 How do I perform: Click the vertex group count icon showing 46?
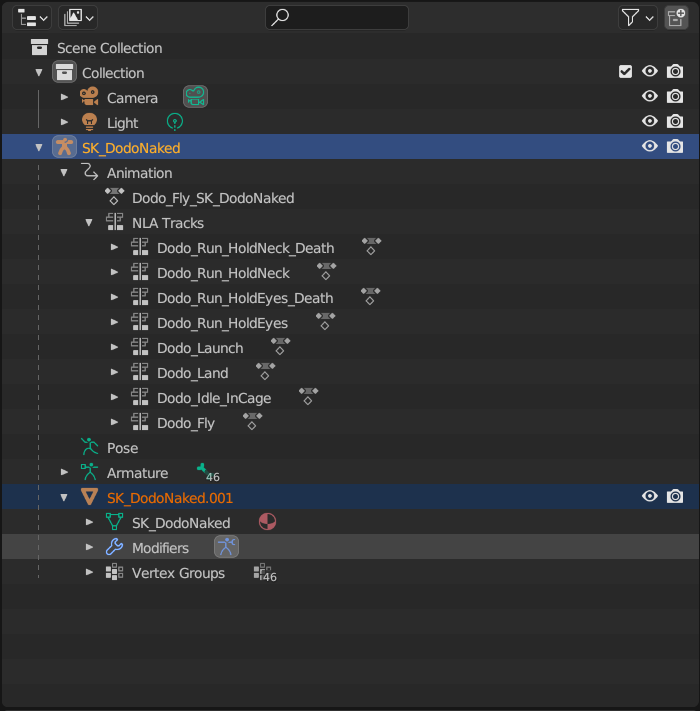pyautogui.click(x=265, y=573)
